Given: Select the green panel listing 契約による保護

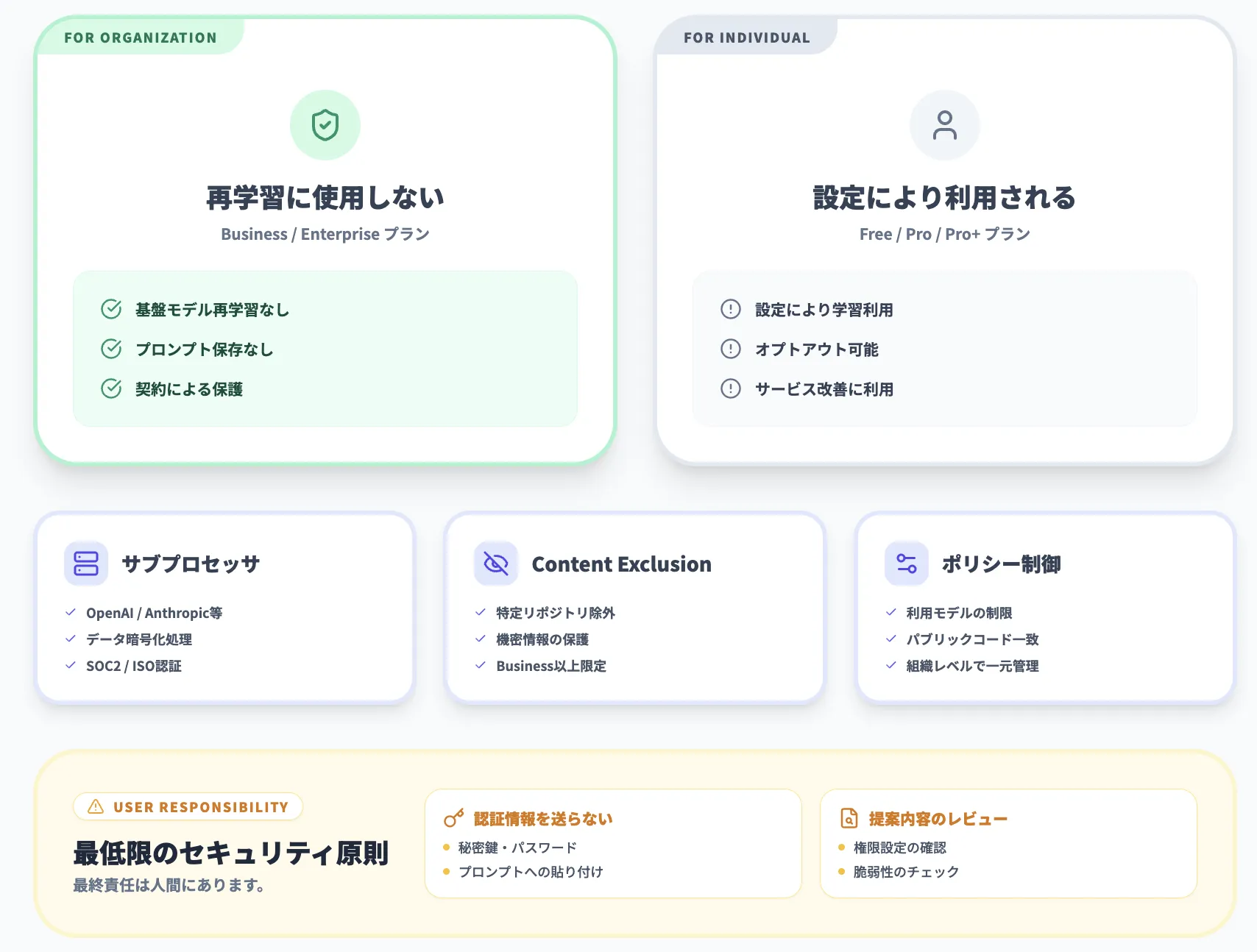Looking at the screenshot, I should click(x=325, y=348).
